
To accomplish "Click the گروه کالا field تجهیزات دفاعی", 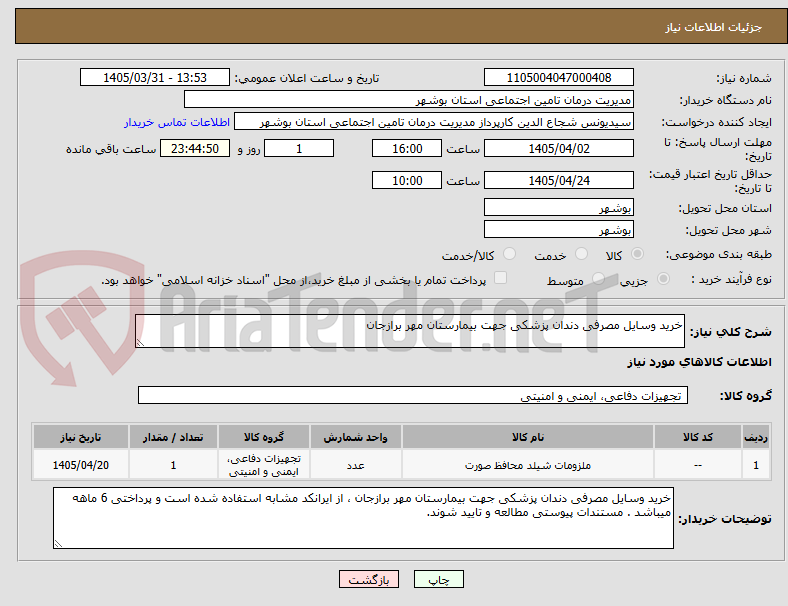I will click(x=413, y=395).
